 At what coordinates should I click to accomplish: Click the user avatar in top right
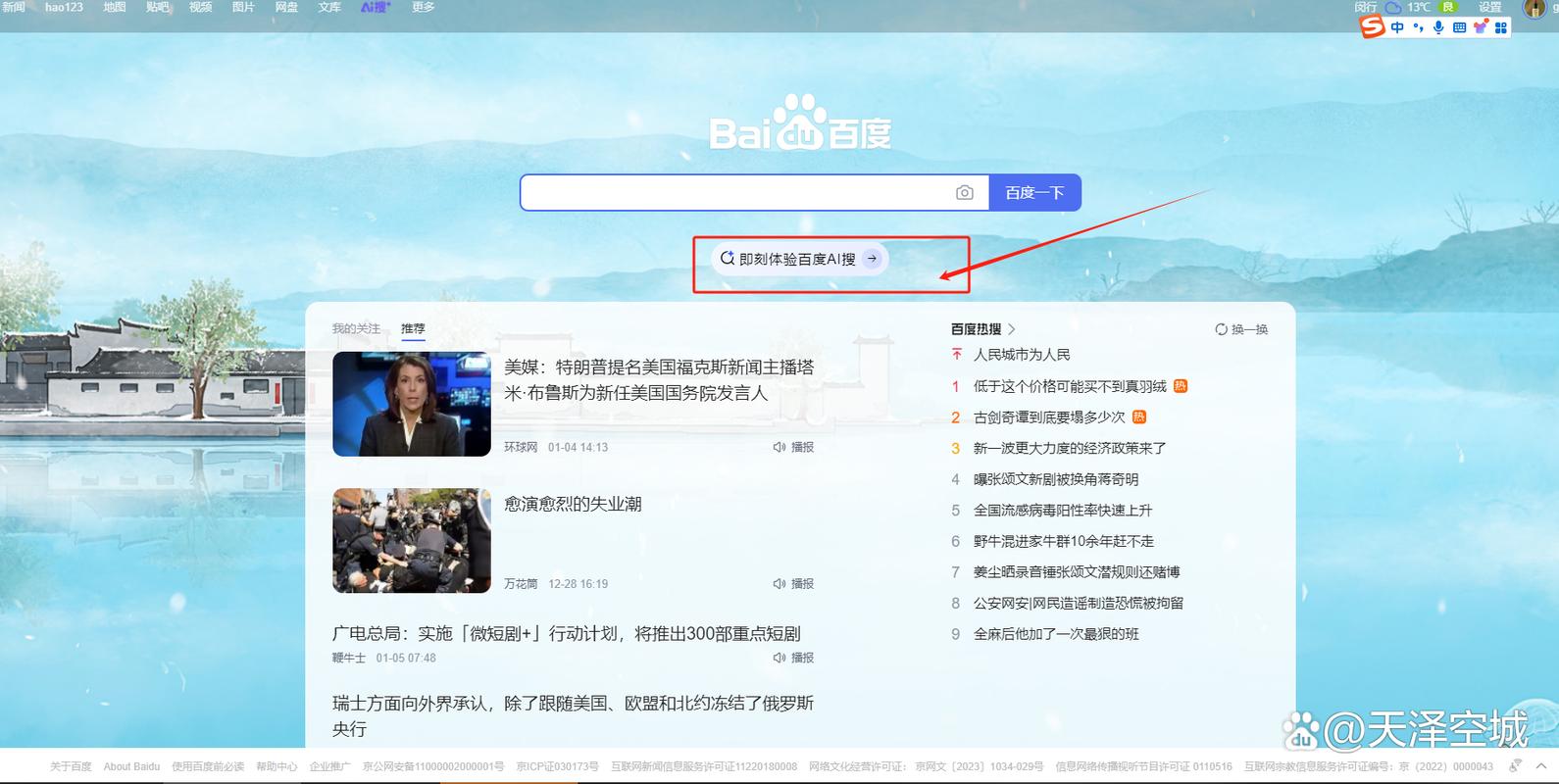point(1534,8)
